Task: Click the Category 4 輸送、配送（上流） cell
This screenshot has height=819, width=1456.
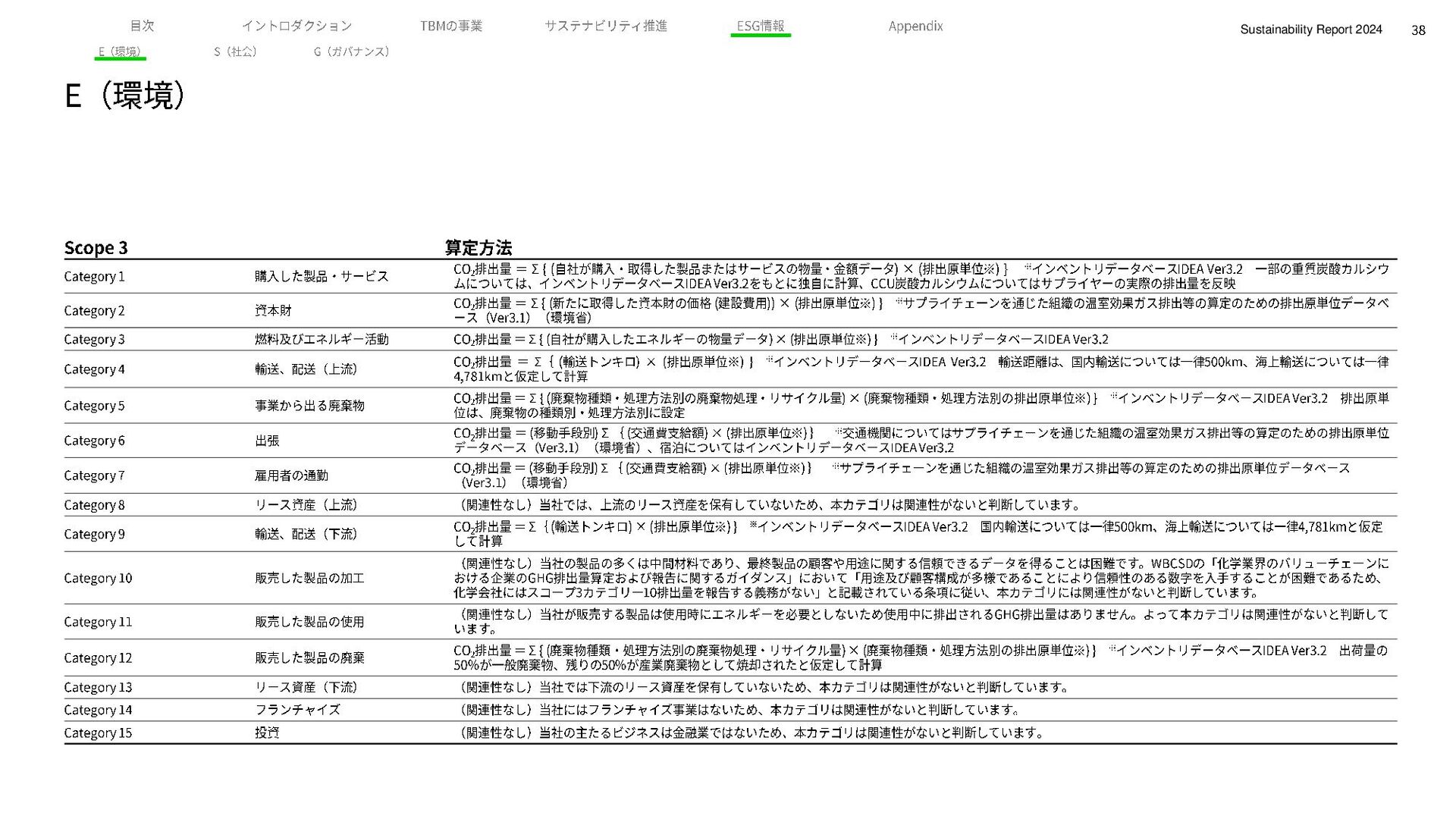Action: point(306,369)
